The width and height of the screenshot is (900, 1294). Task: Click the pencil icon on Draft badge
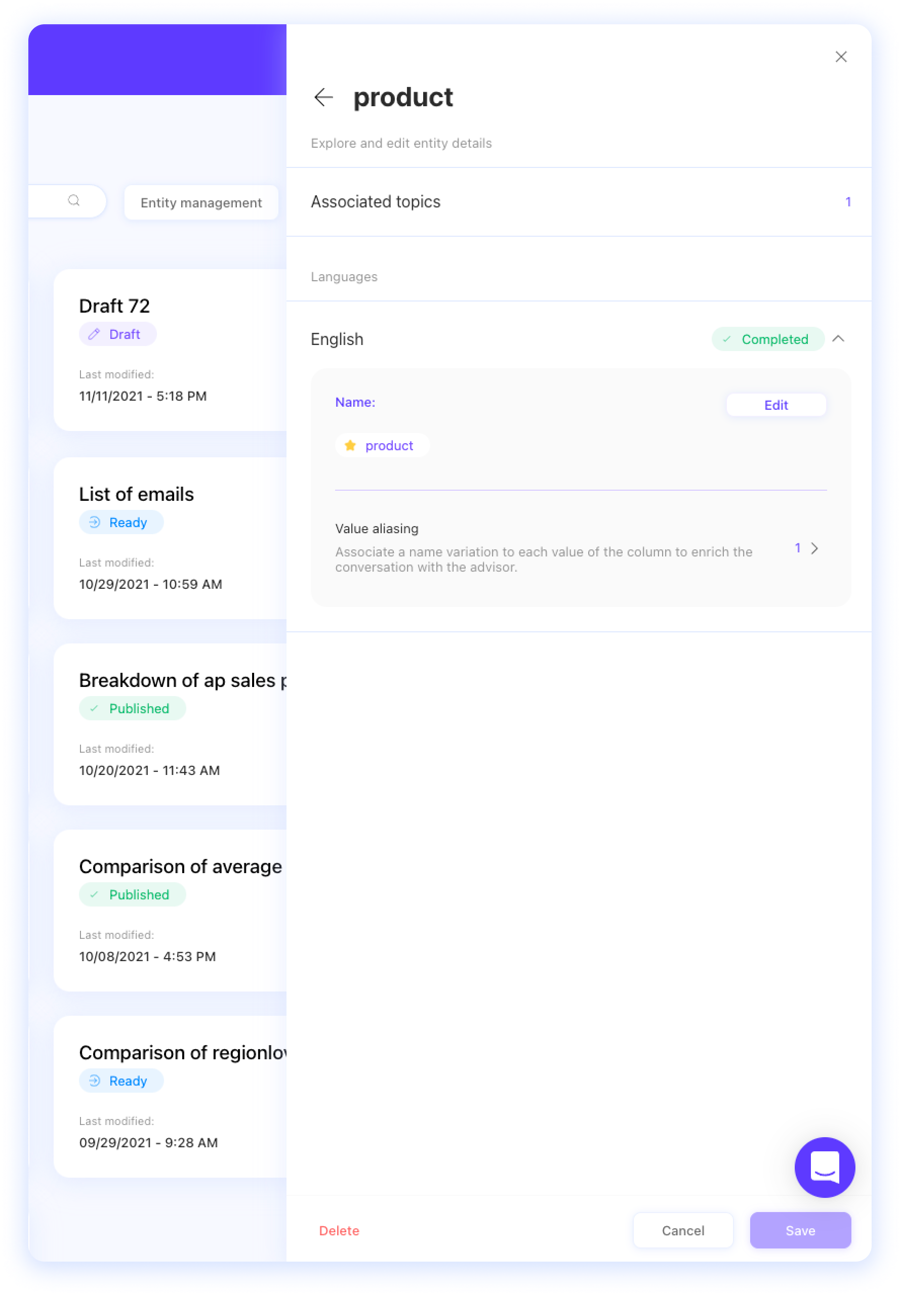click(x=95, y=334)
